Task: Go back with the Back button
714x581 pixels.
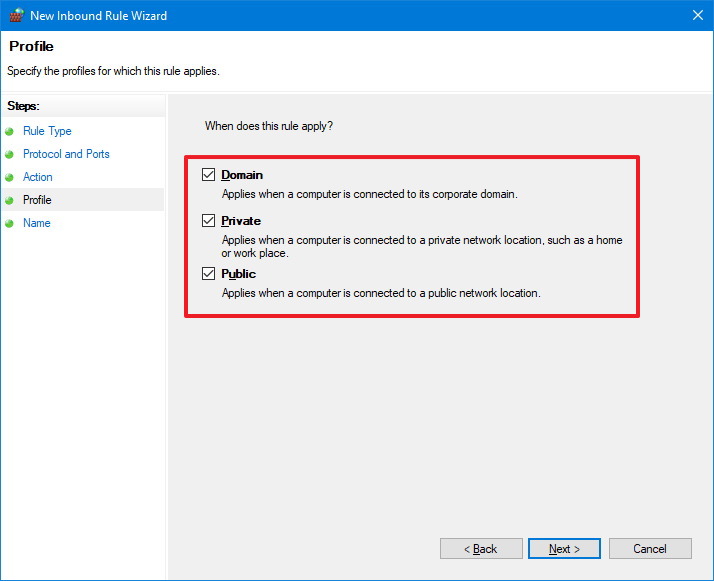Action: tap(481, 549)
